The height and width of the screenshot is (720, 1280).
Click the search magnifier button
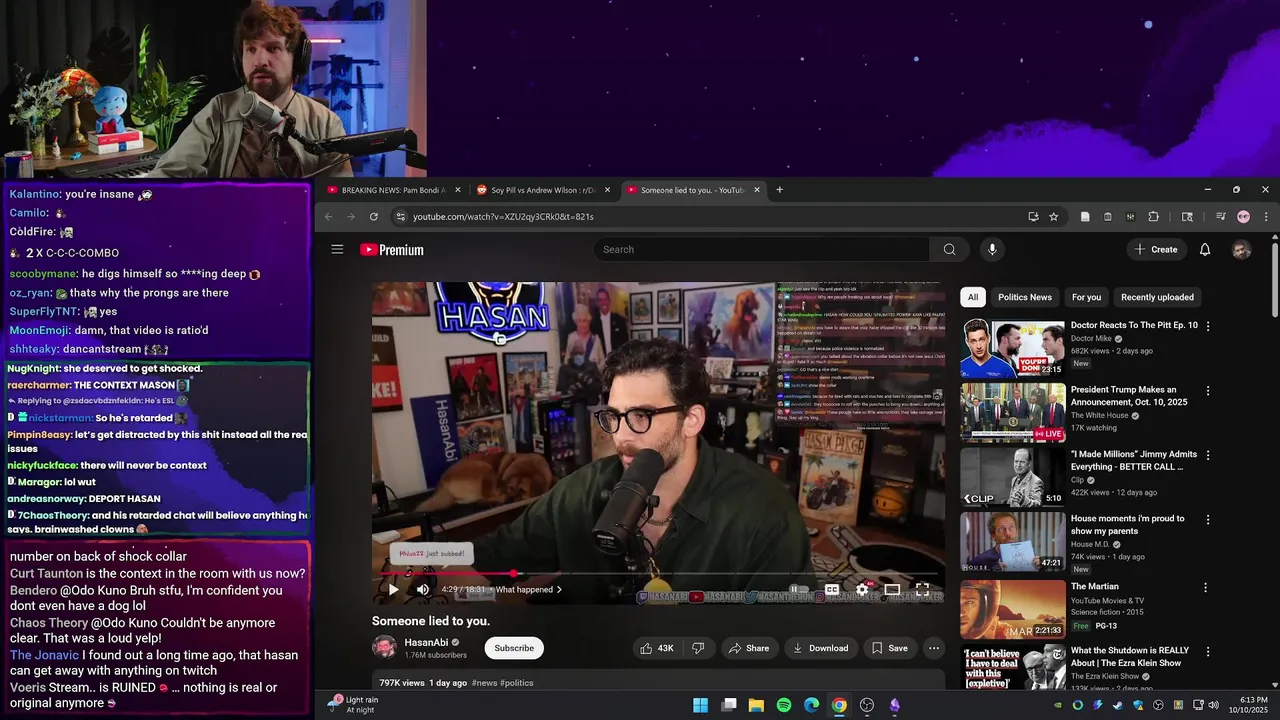pyautogui.click(x=949, y=250)
